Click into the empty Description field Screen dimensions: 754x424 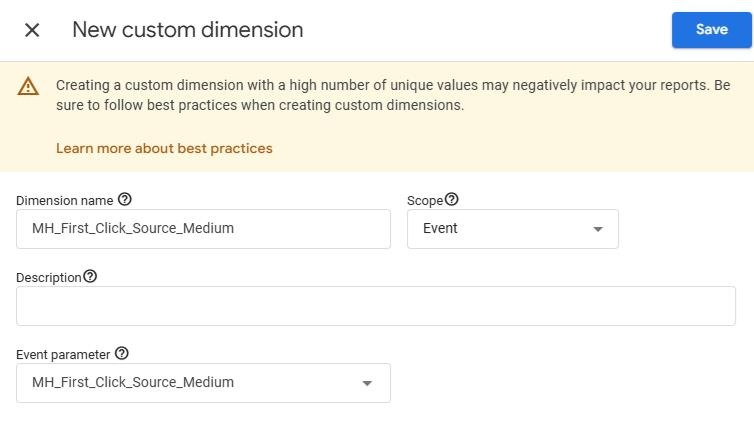375,306
